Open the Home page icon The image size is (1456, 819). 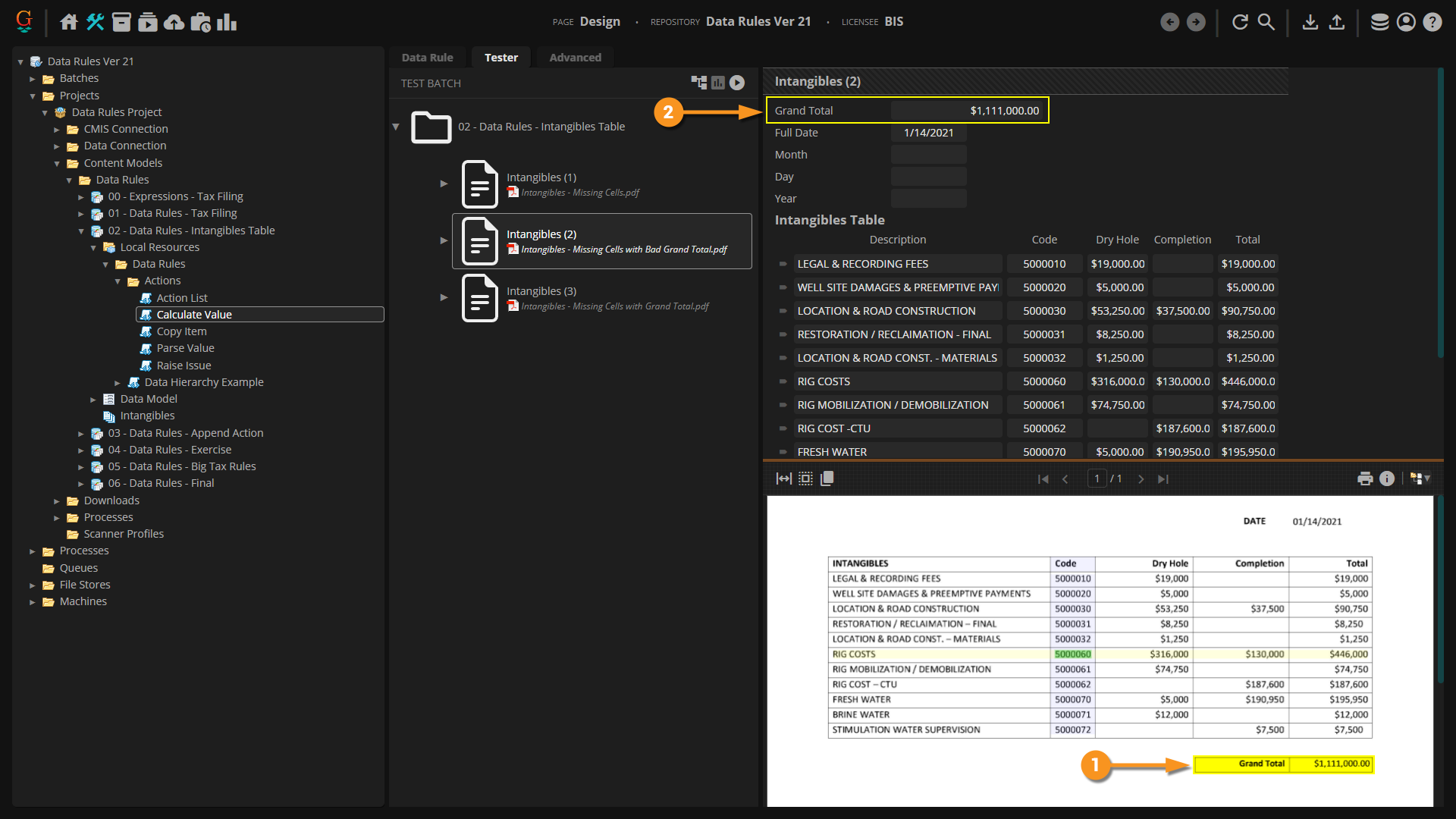tap(69, 22)
